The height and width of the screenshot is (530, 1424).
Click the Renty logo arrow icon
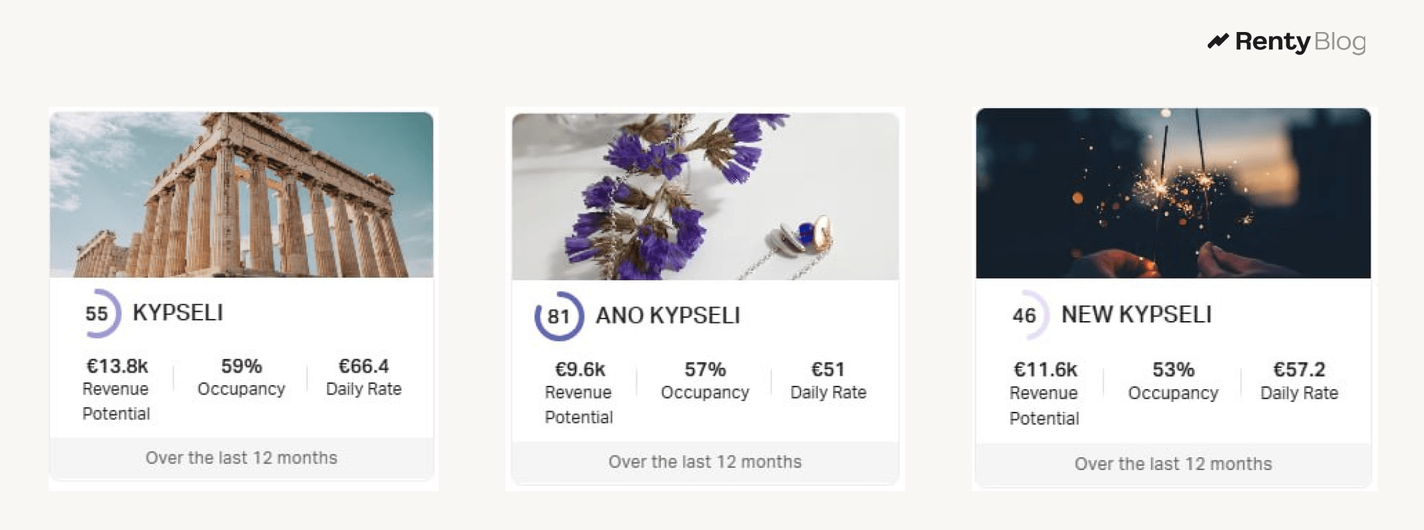(x=1217, y=42)
